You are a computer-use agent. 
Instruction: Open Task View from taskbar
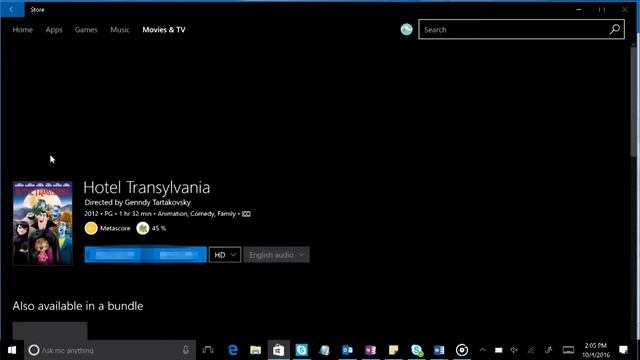[x=208, y=350]
